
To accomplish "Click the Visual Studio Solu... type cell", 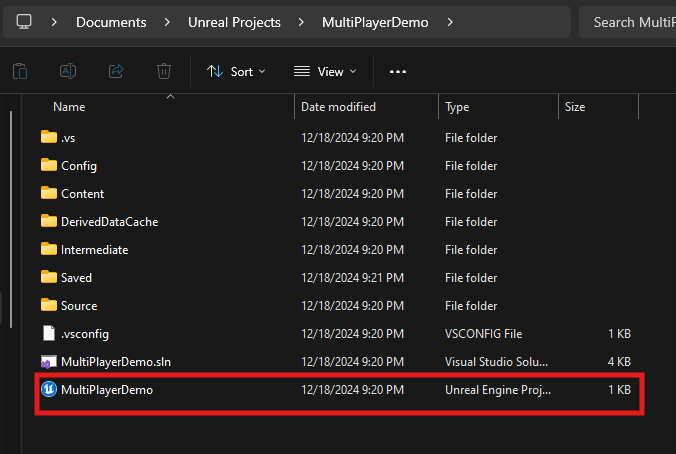I will pyautogui.click(x=496, y=362).
